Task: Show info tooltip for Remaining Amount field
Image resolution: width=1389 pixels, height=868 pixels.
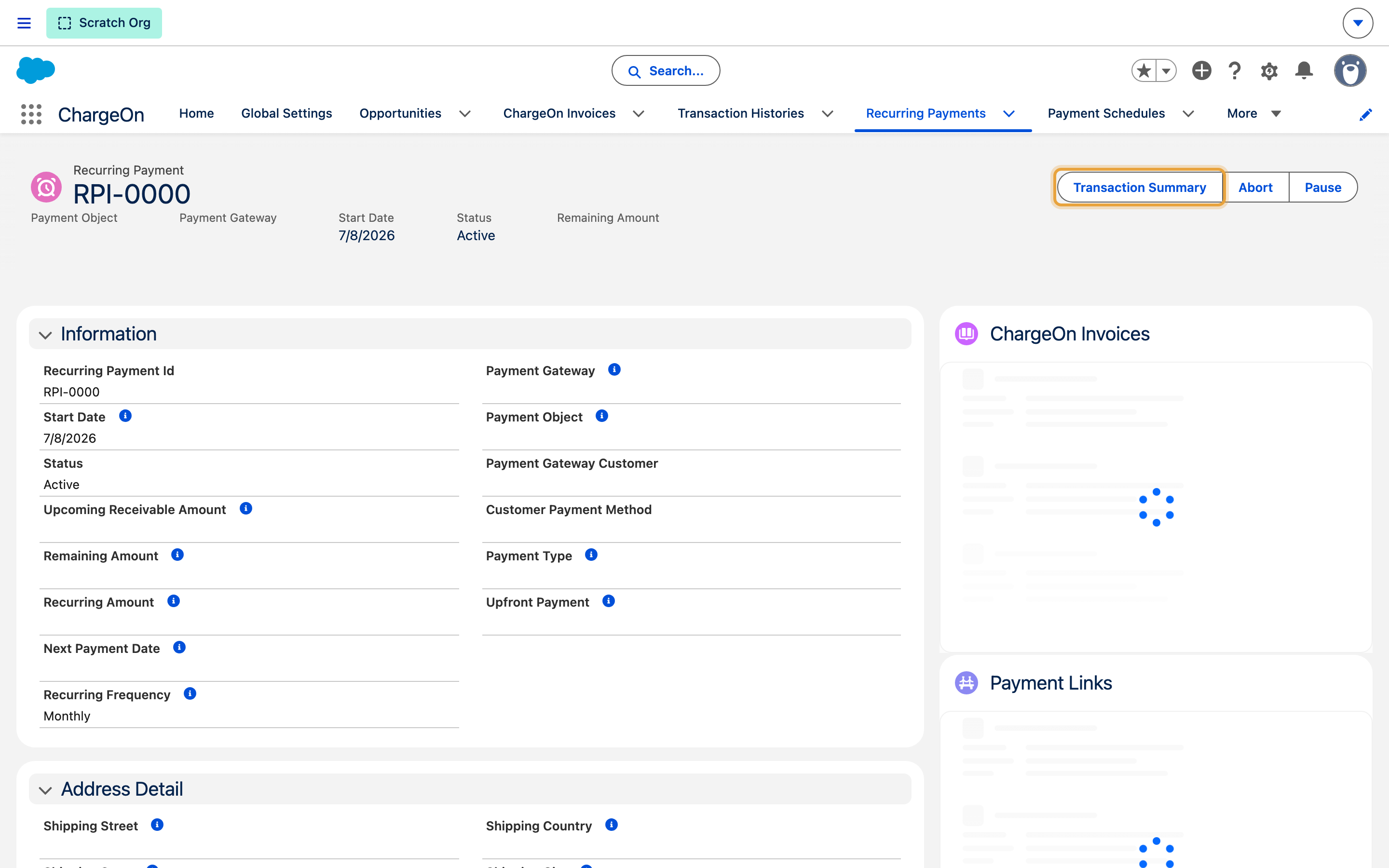Action: point(177,555)
